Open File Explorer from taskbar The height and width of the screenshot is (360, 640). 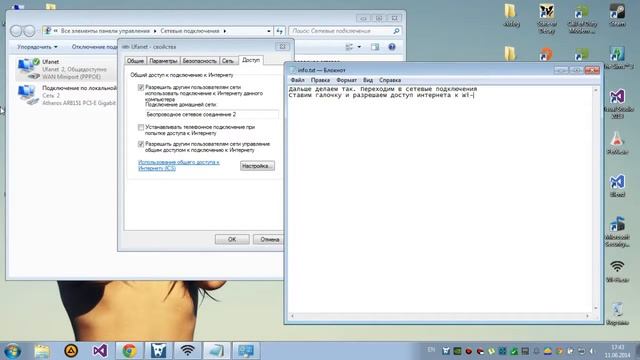tap(42, 351)
